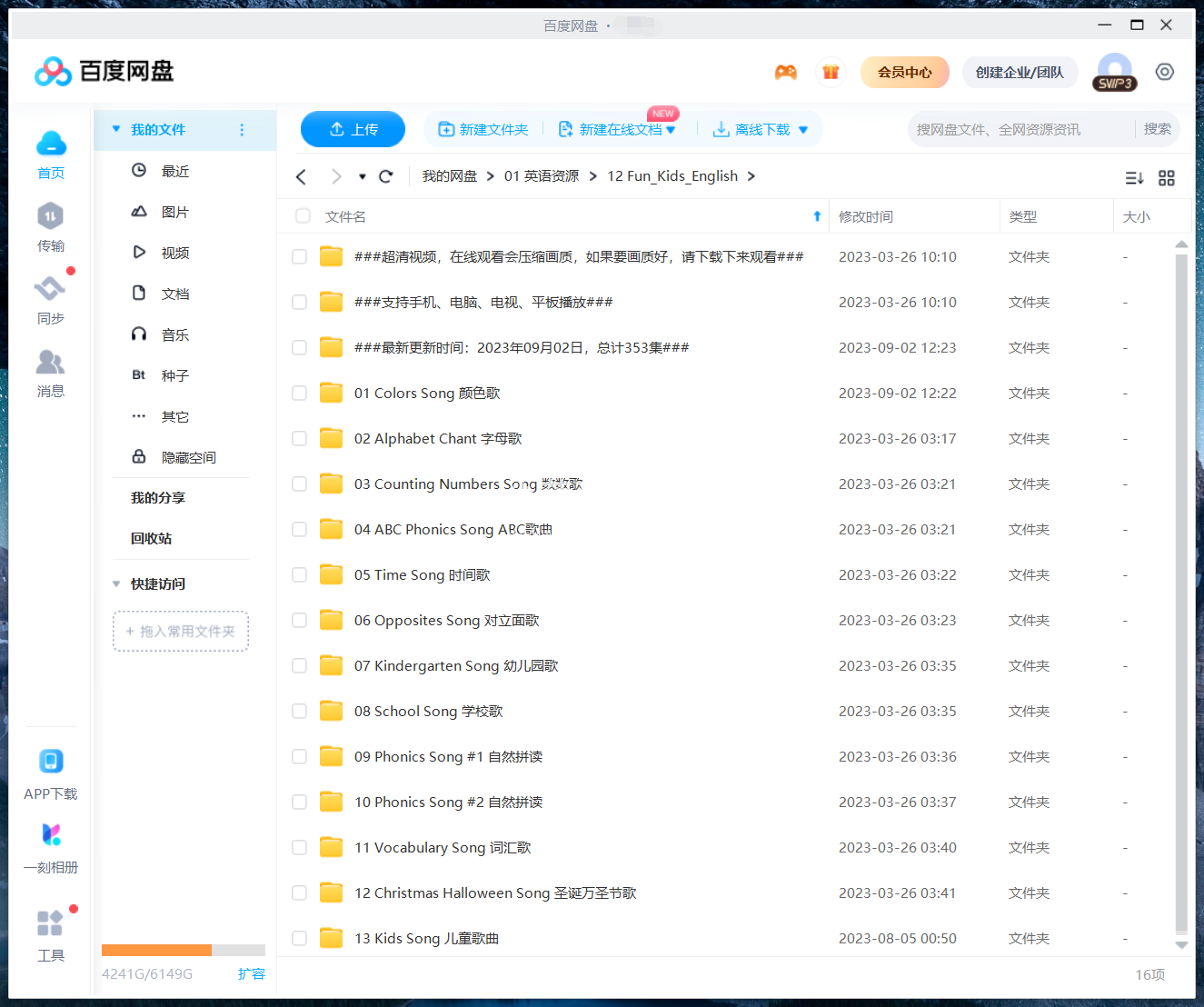The image size is (1204, 1007).
Task: Expand the 离线下载 dropdown arrow
Action: (x=803, y=129)
